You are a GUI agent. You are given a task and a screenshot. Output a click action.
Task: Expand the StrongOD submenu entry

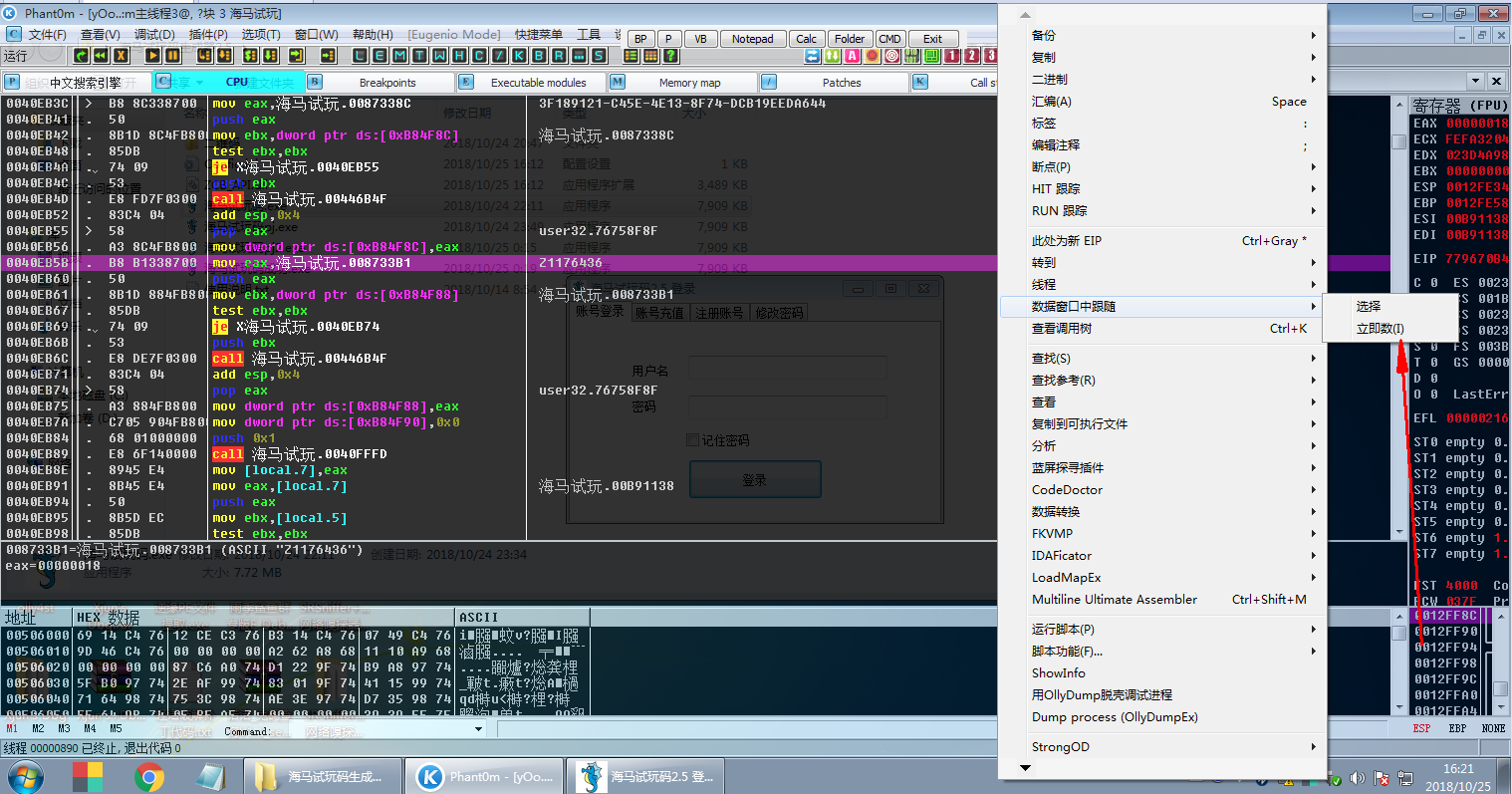click(x=1162, y=746)
